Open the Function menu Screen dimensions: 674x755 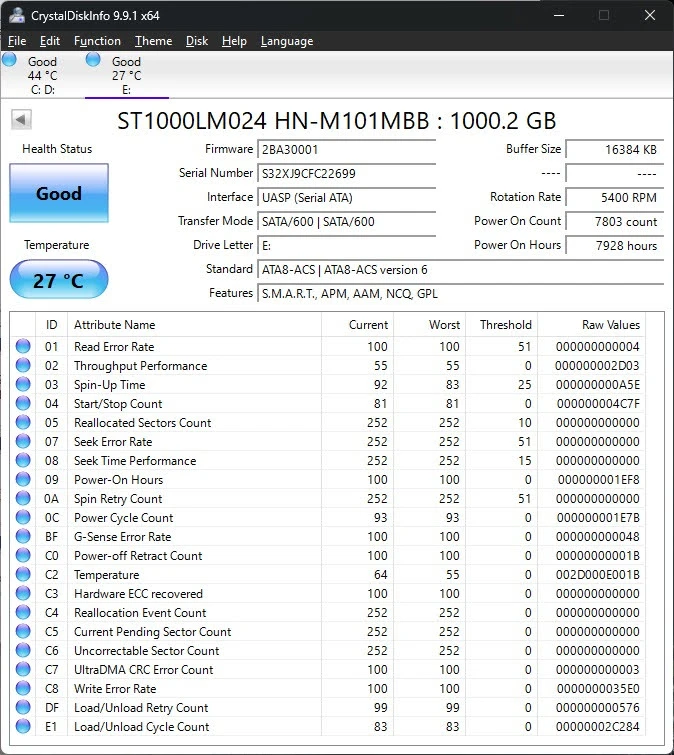97,41
